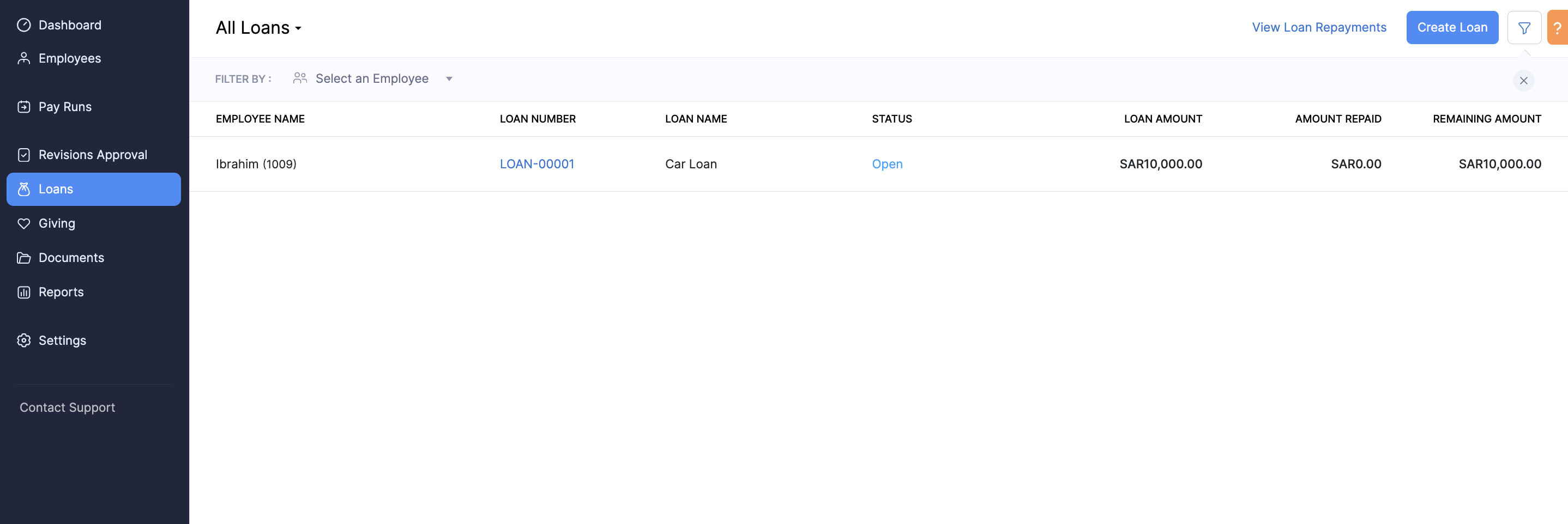Open the employee filter chevron arrow
1568x524 pixels.
tap(449, 78)
